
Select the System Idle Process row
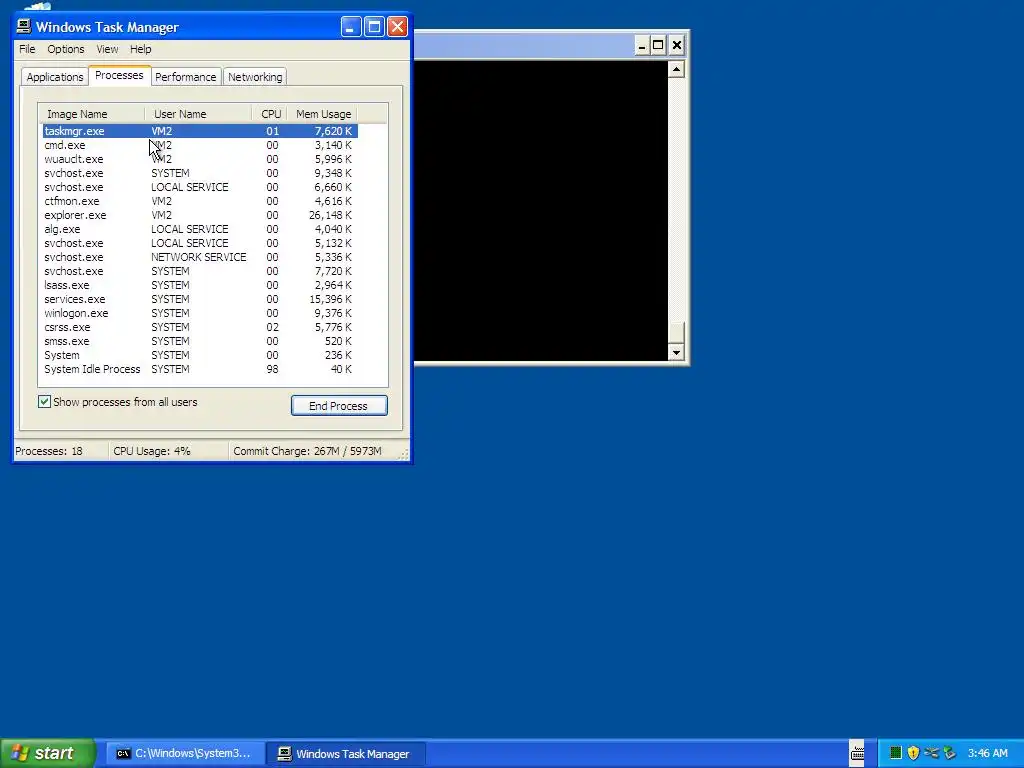point(199,369)
